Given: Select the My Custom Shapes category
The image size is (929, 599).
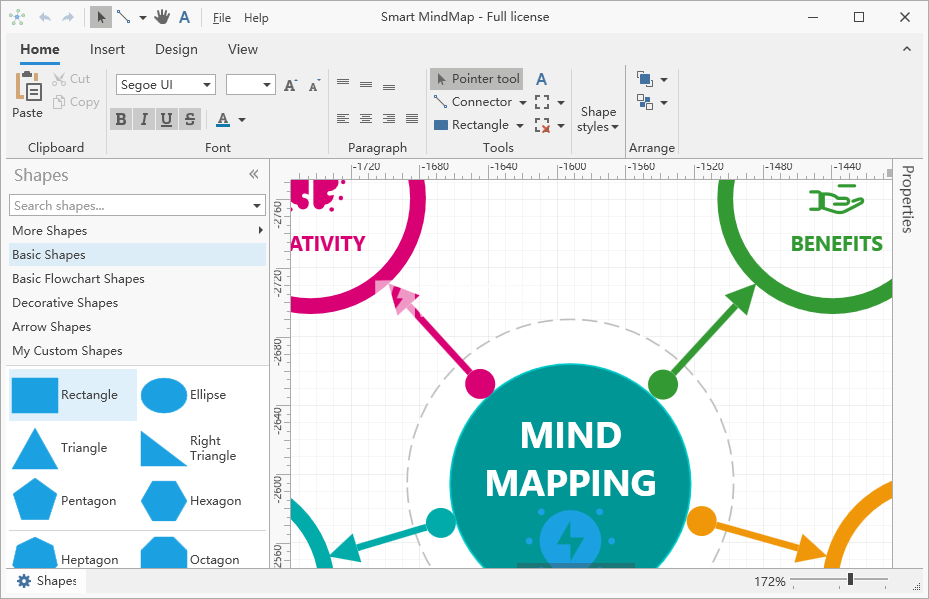Looking at the screenshot, I should [x=137, y=351].
